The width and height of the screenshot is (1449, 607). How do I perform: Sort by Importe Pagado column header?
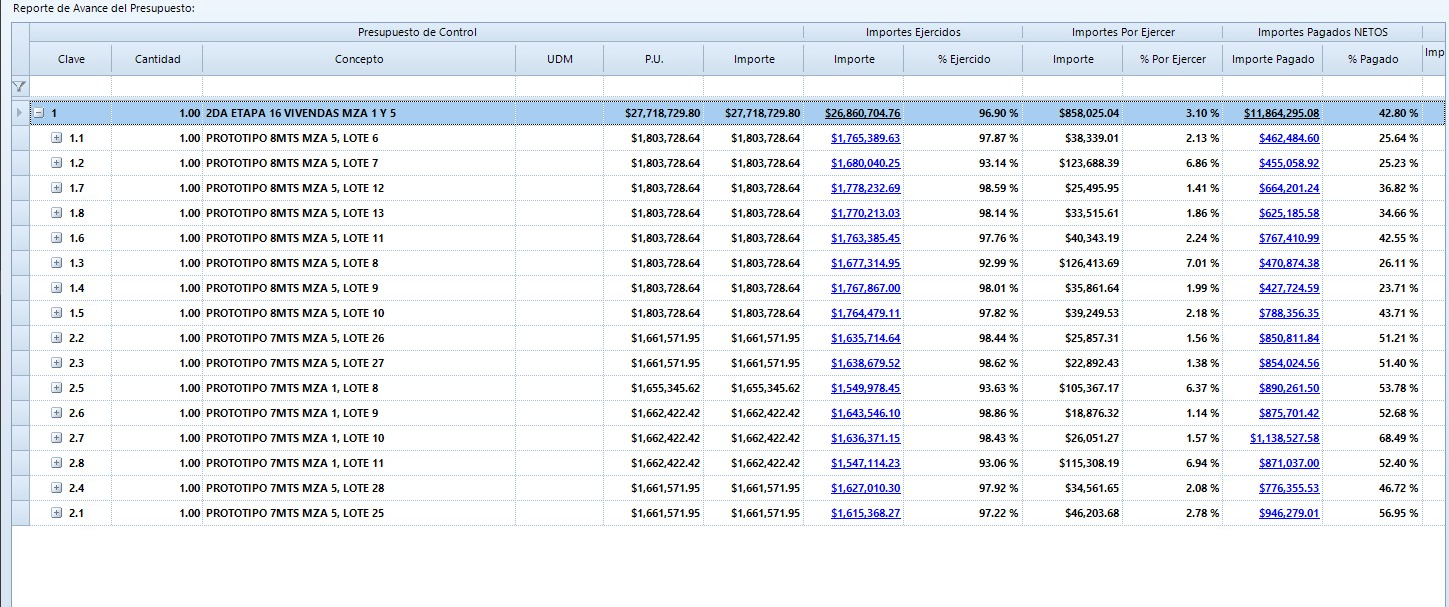pos(1266,59)
